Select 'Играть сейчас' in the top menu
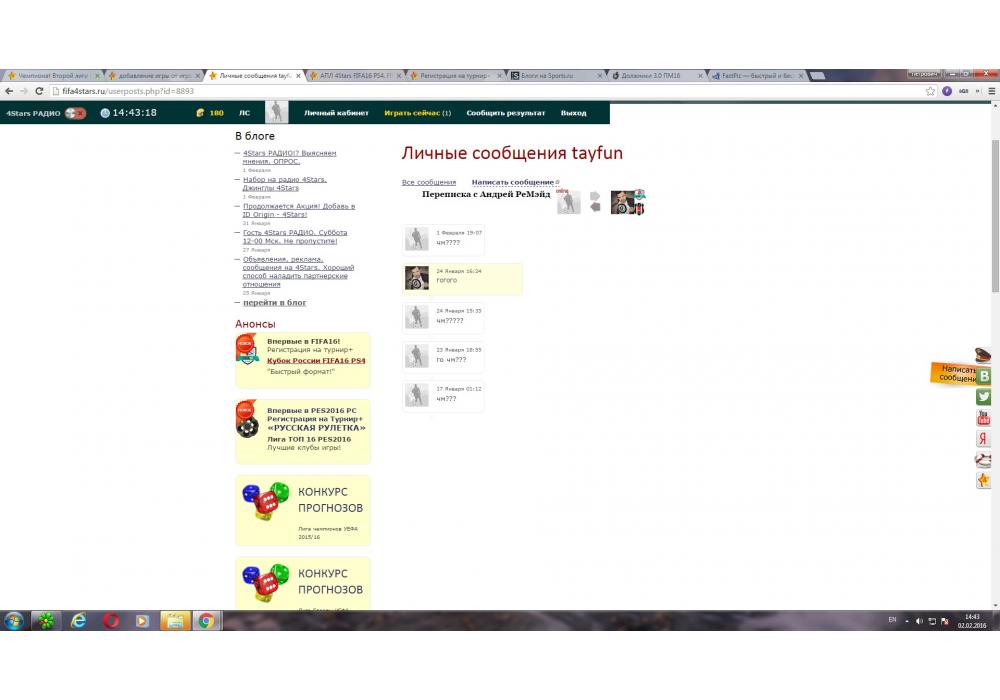This screenshot has height=700, width=1000. pos(417,113)
